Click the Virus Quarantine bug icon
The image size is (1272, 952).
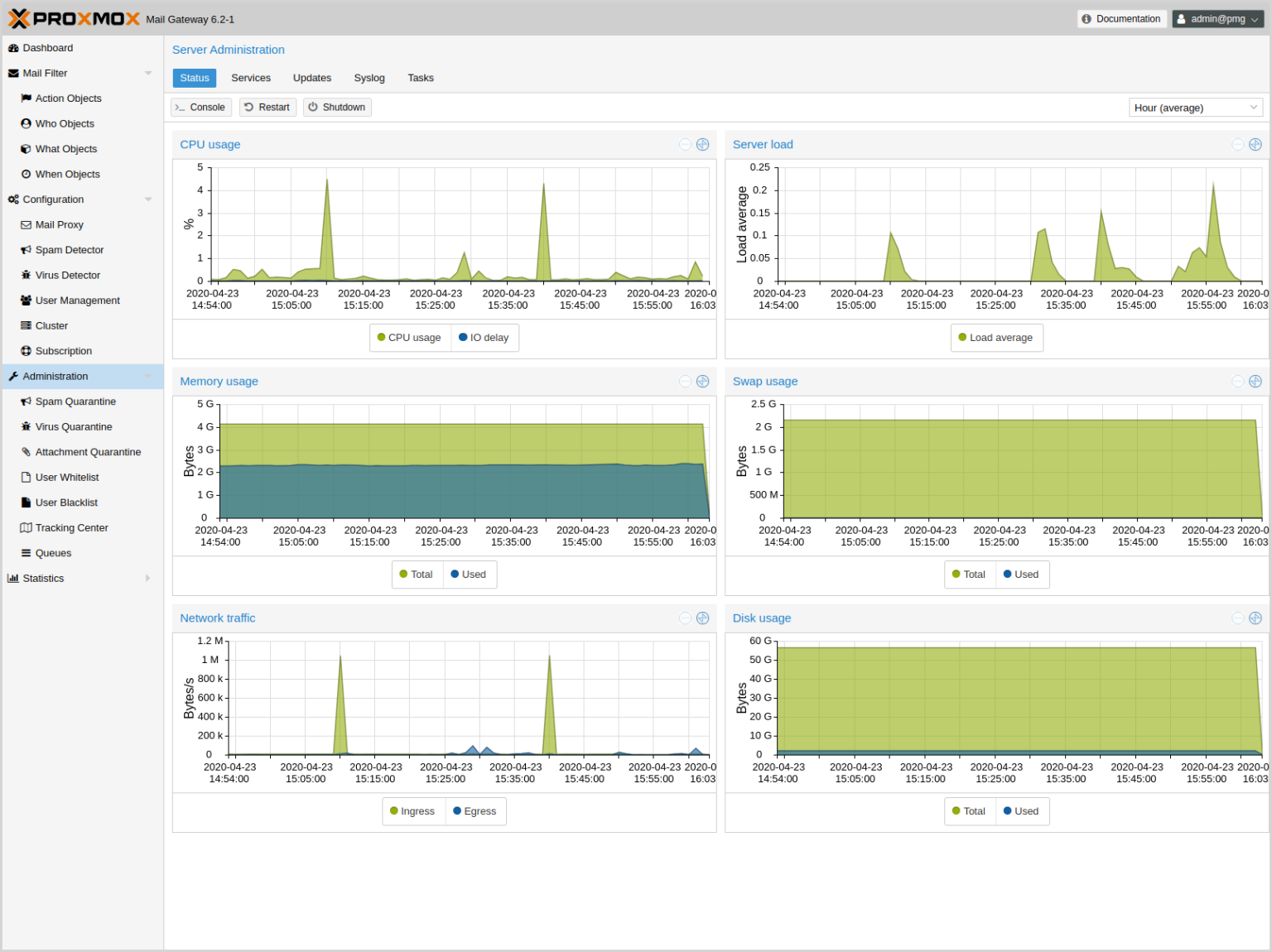click(26, 427)
